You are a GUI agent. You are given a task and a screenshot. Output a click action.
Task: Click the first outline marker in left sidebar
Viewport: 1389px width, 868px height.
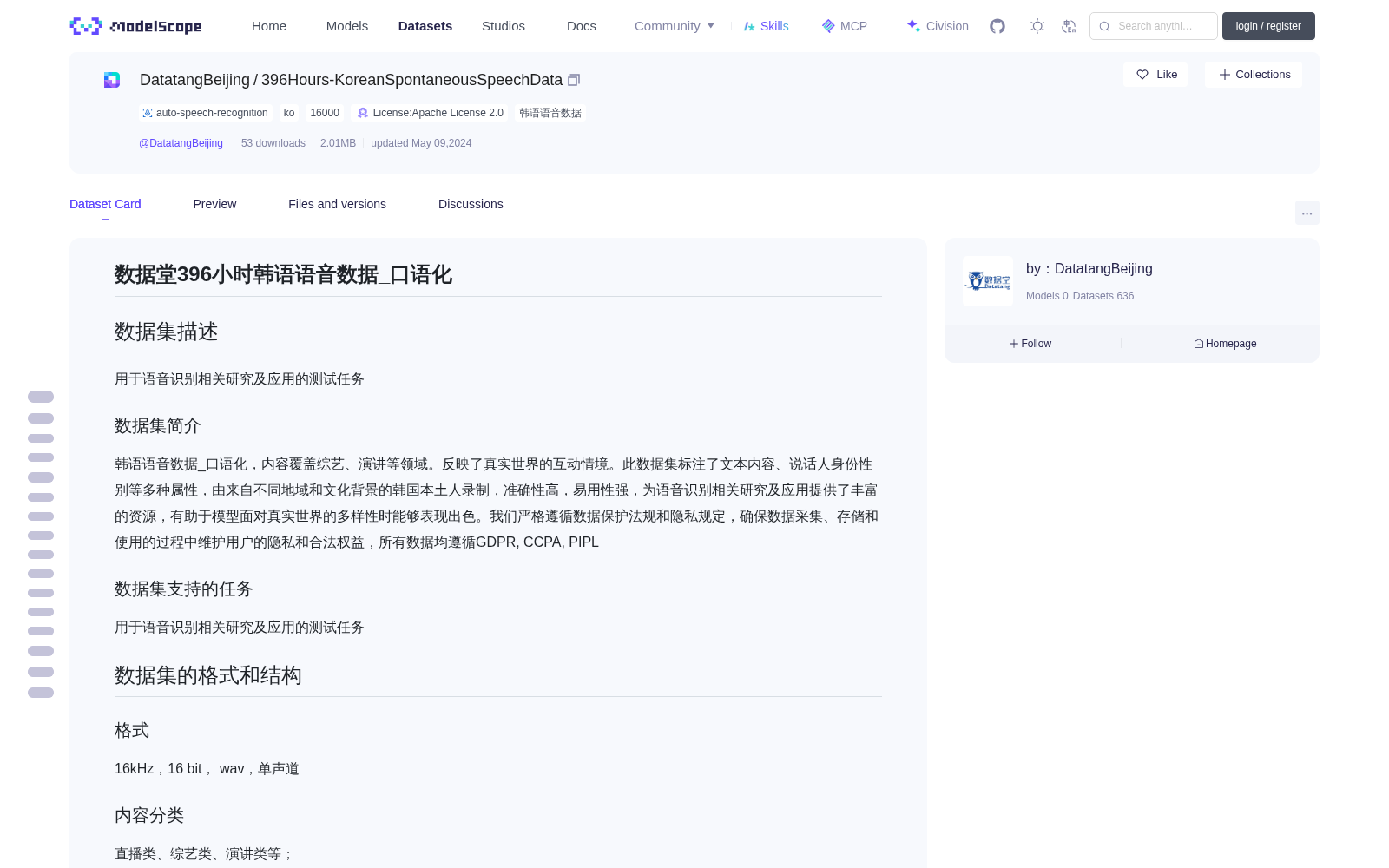(x=41, y=397)
